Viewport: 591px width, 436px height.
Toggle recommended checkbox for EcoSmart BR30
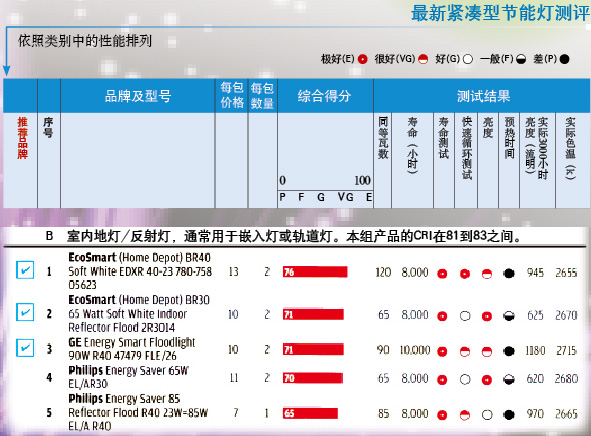[x=25, y=312]
